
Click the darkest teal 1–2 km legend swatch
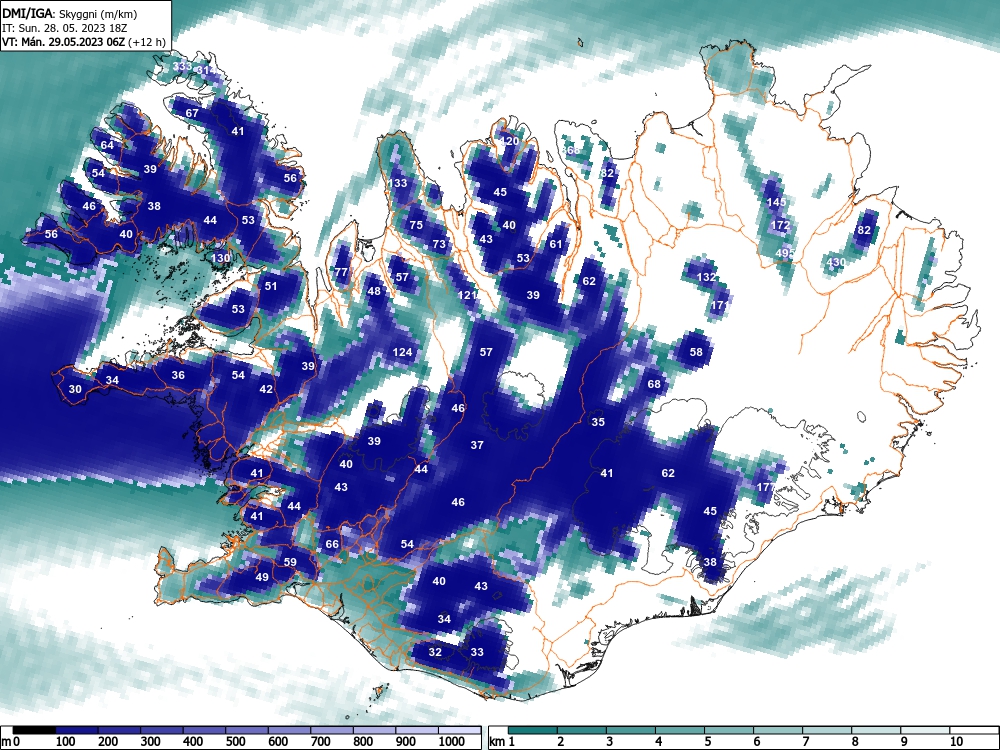(533, 730)
